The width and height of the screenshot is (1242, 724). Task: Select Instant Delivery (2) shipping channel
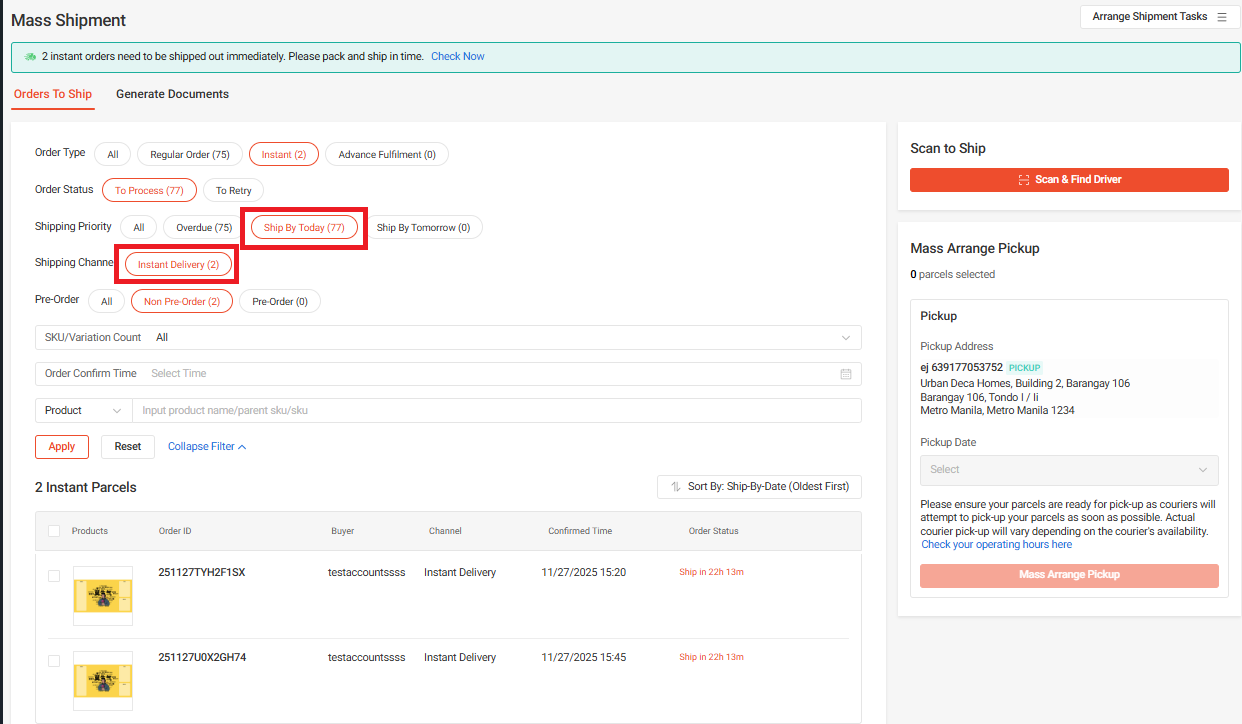tap(178, 264)
